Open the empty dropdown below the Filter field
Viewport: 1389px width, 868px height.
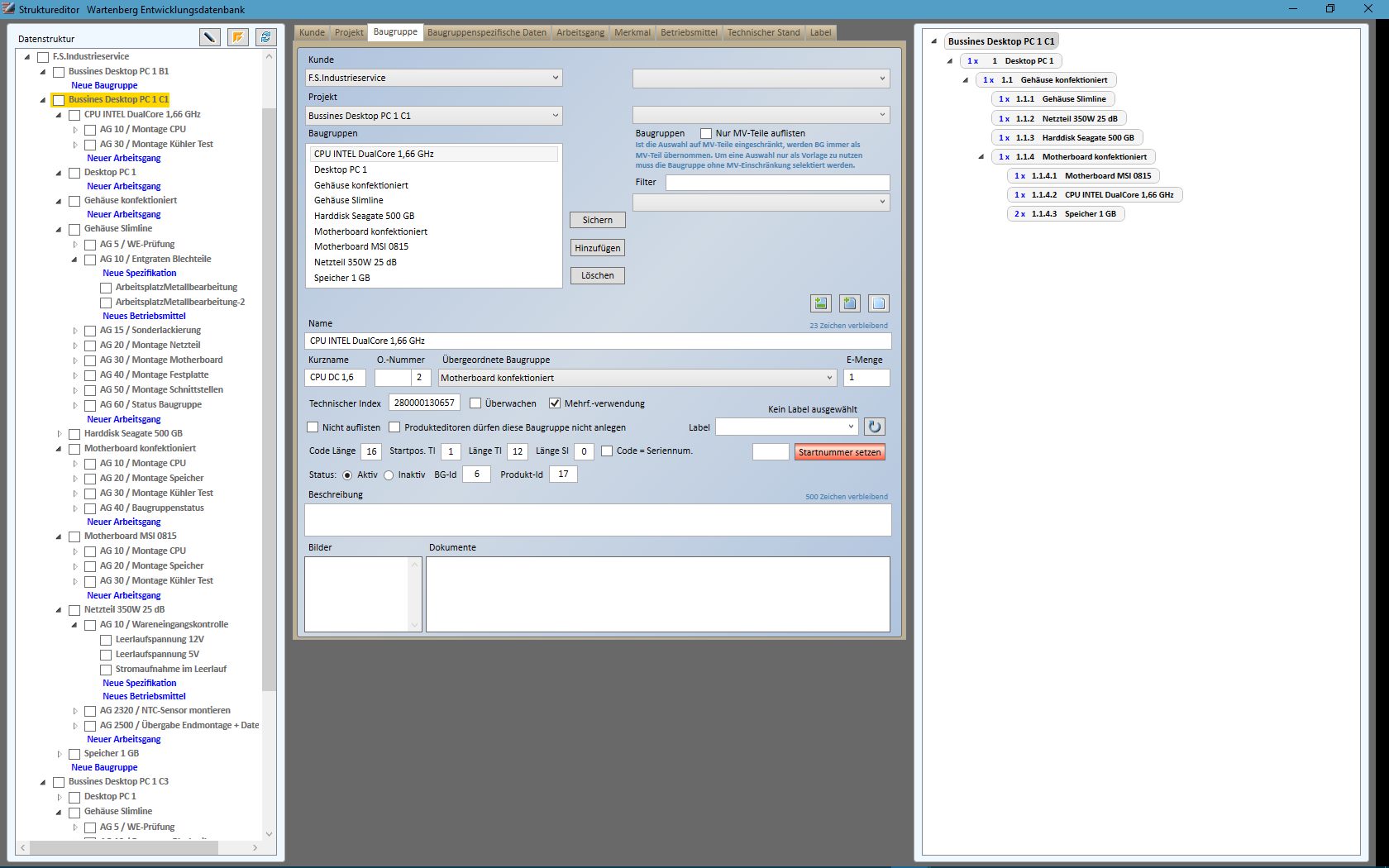pos(761,202)
